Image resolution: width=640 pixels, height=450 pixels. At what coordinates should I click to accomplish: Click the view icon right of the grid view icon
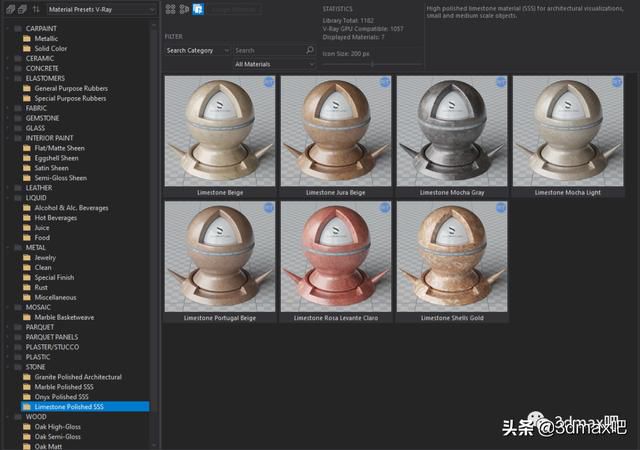[x=184, y=9]
